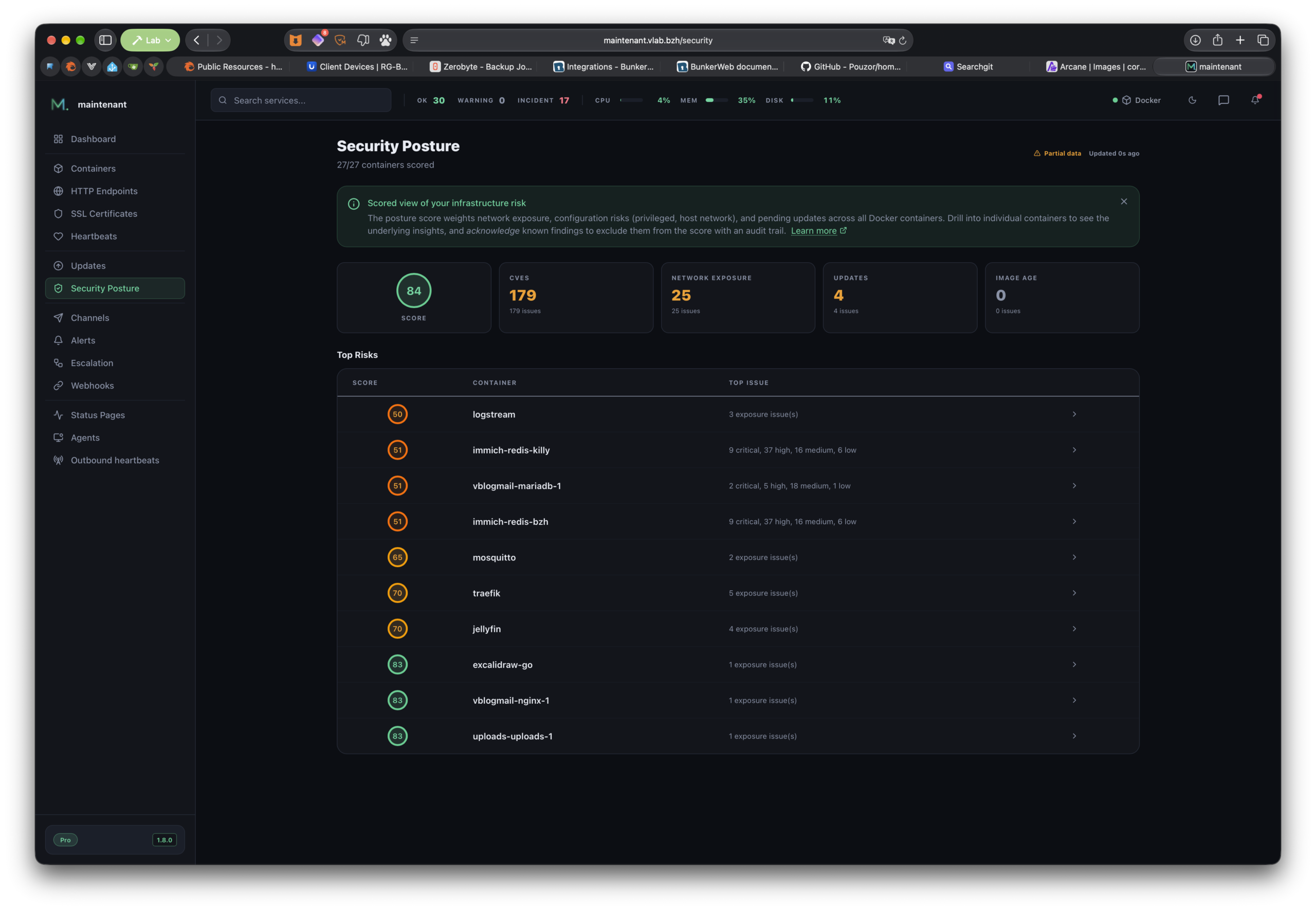
Task: Open Containers page in sidebar
Action: coord(115,169)
